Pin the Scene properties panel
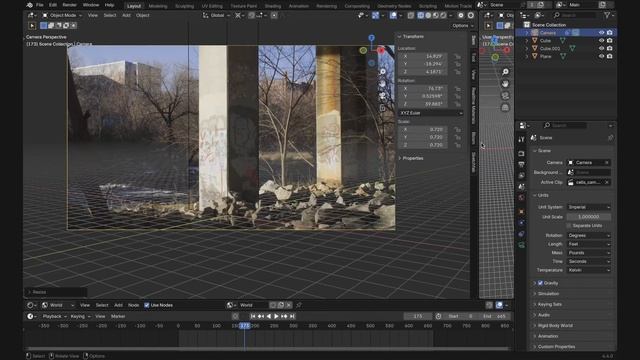 (x=610, y=138)
